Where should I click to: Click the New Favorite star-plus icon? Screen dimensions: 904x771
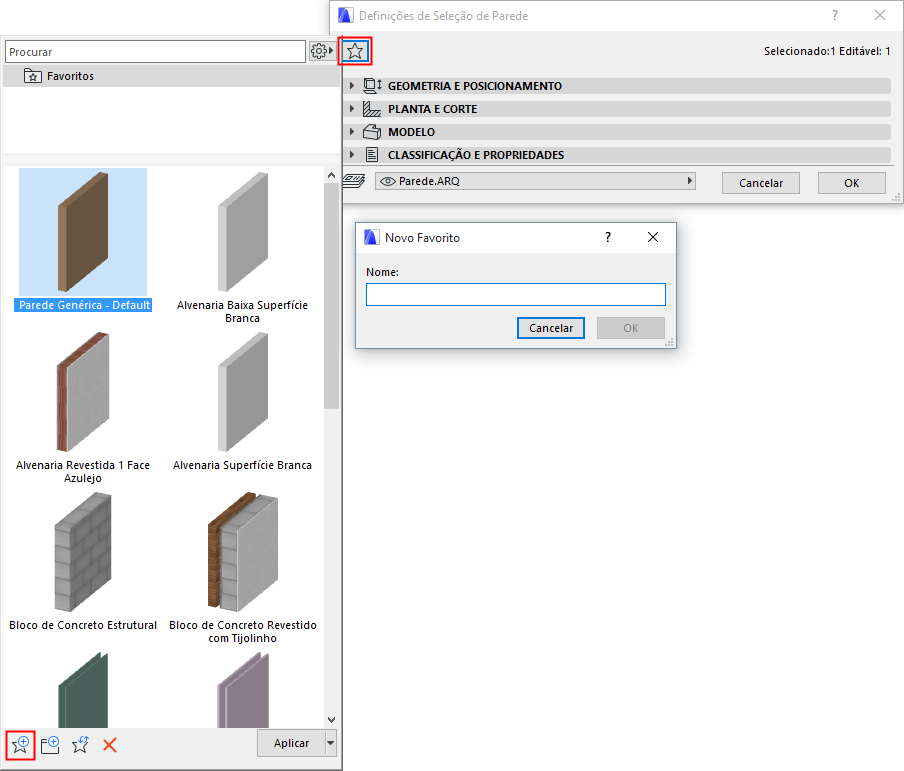point(20,744)
